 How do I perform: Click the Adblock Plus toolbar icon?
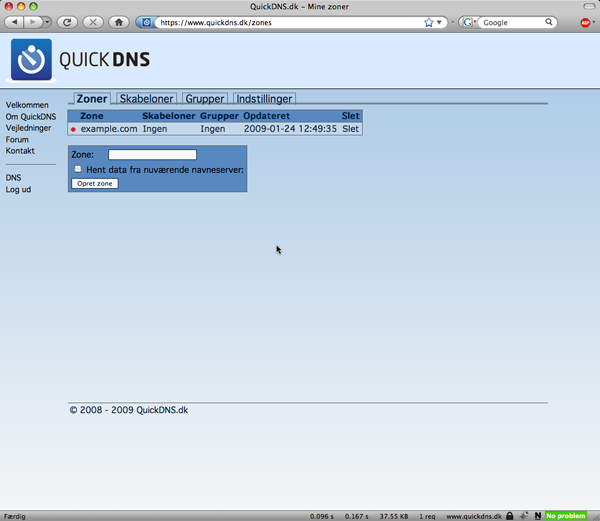tap(585, 21)
